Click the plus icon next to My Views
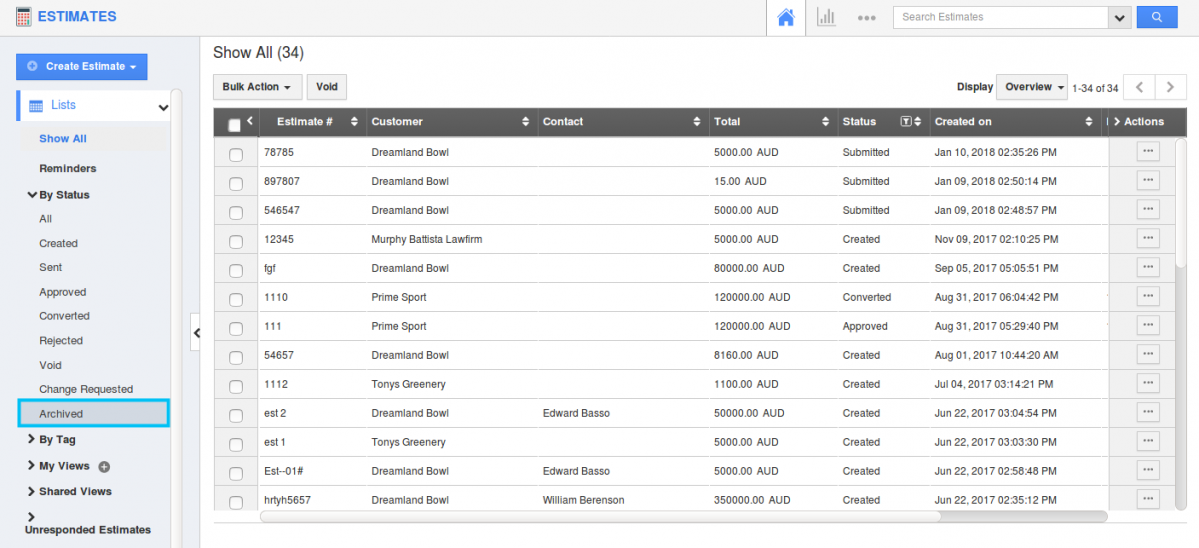The height and width of the screenshot is (548, 1199). click(104, 467)
